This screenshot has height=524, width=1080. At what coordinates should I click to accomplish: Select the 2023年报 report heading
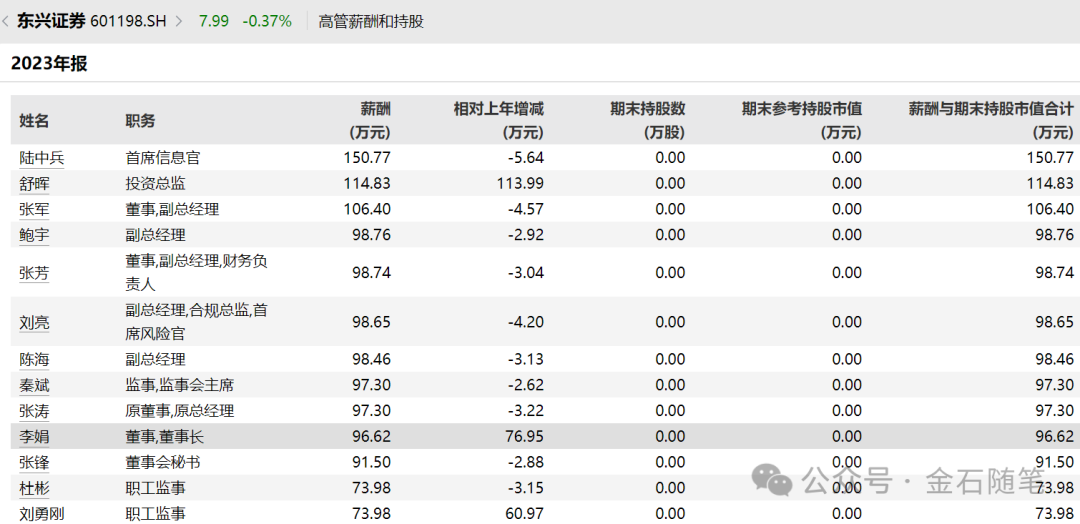click(49, 63)
